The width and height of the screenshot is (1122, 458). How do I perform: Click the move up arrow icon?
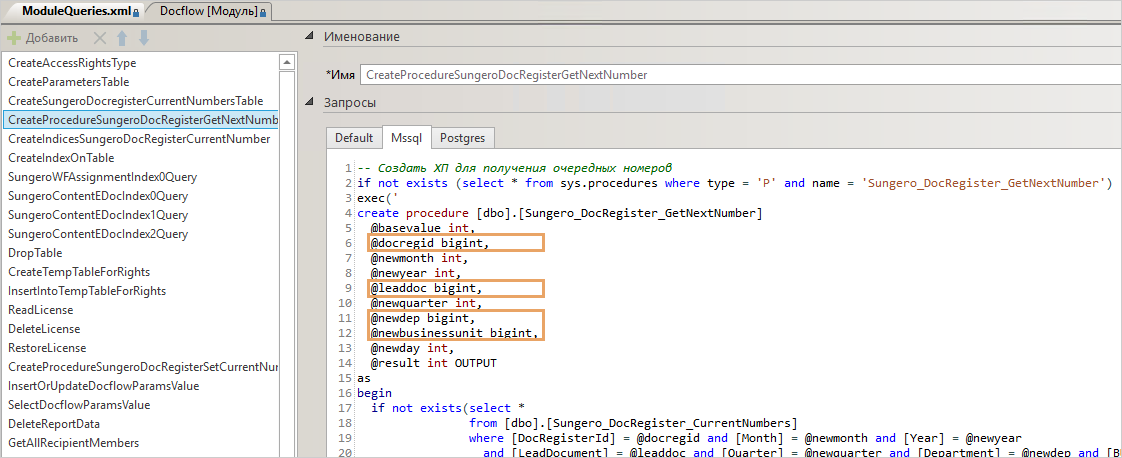[122, 38]
